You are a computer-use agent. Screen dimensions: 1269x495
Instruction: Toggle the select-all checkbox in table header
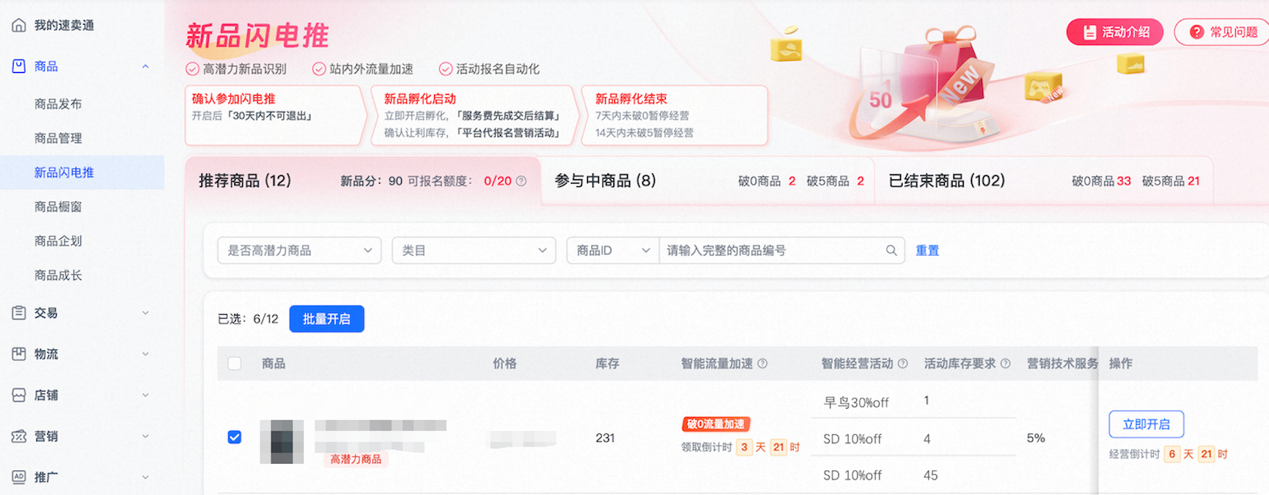(x=235, y=364)
